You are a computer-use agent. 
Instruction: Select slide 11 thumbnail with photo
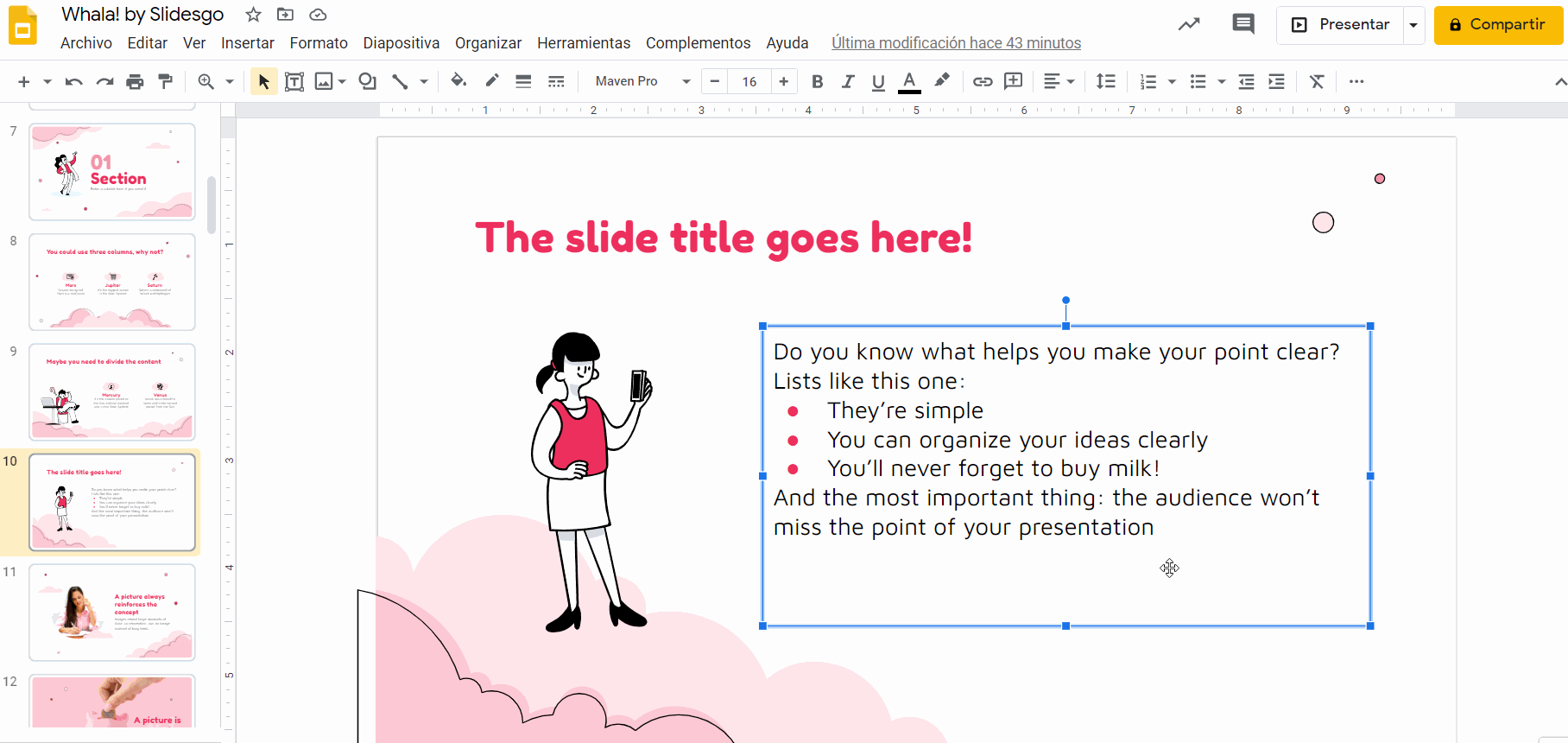[x=112, y=613]
